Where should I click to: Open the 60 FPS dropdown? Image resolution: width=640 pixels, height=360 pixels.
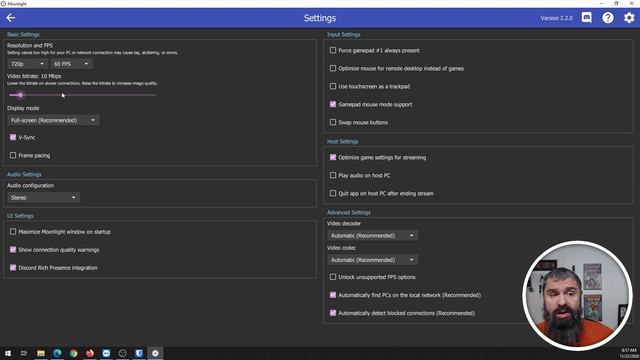(71, 64)
